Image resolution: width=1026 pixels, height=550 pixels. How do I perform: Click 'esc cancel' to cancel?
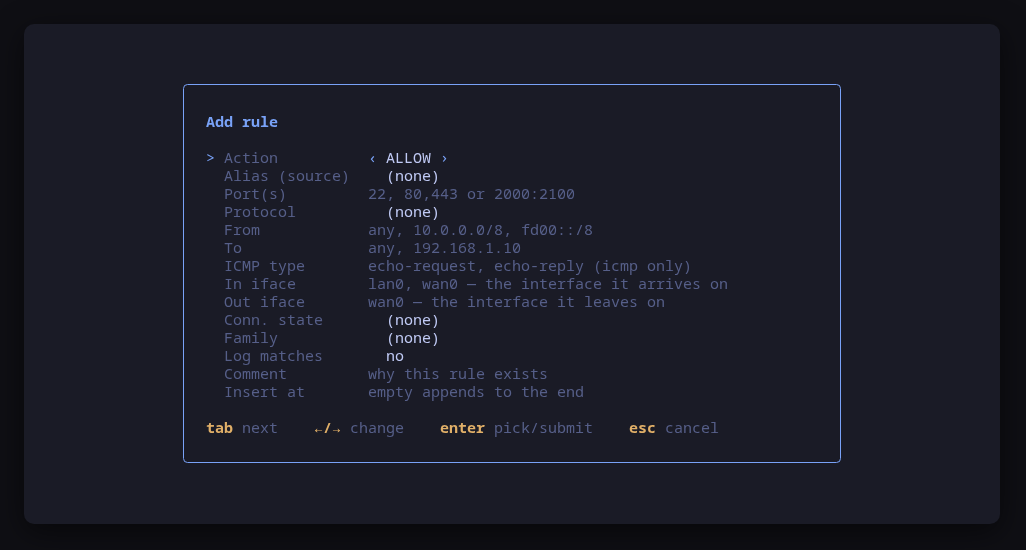tap(673, 428)
